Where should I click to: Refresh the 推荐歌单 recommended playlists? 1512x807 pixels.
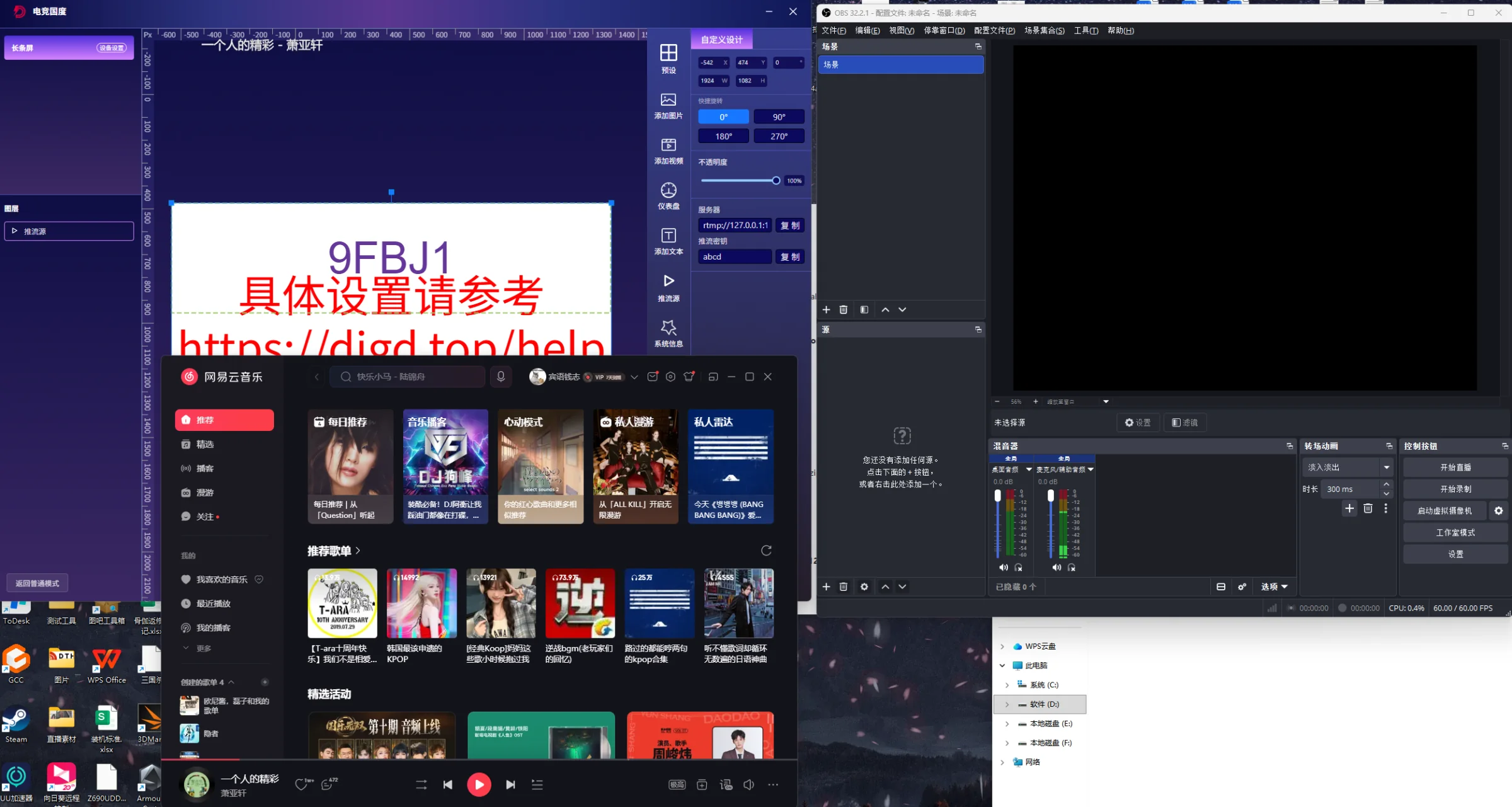[766, 551]
